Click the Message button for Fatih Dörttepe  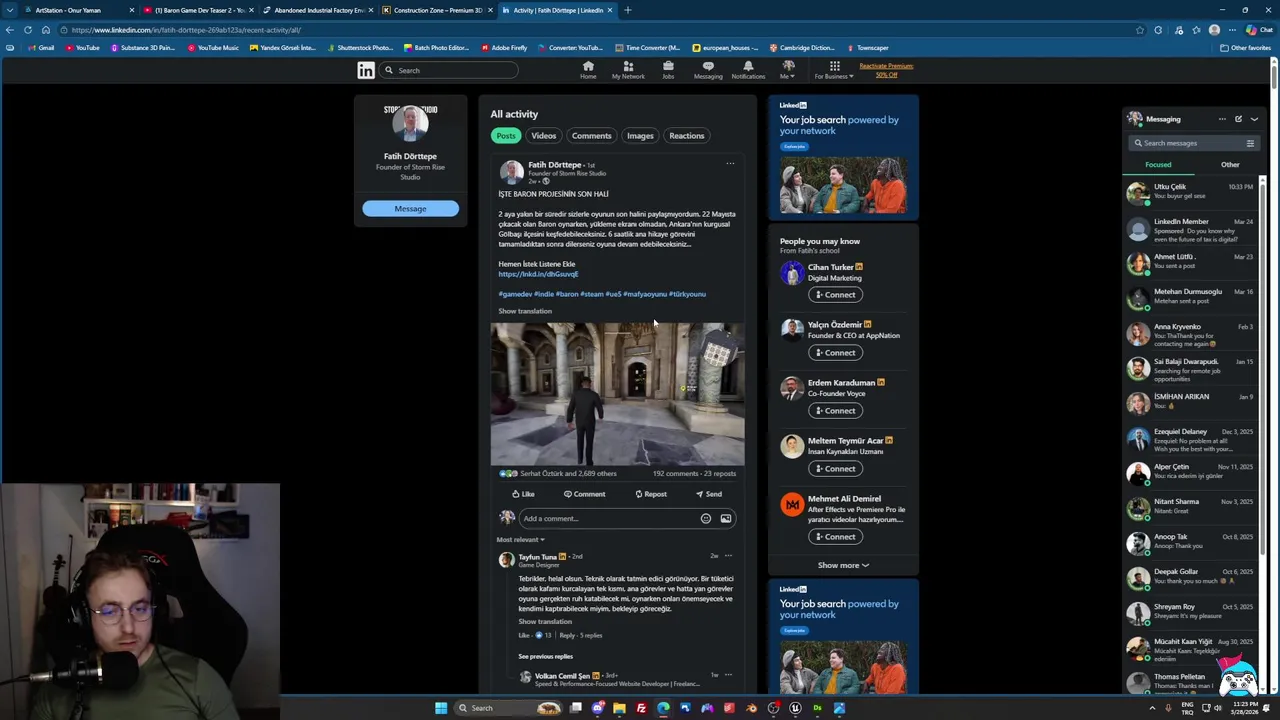pos(410,209)
